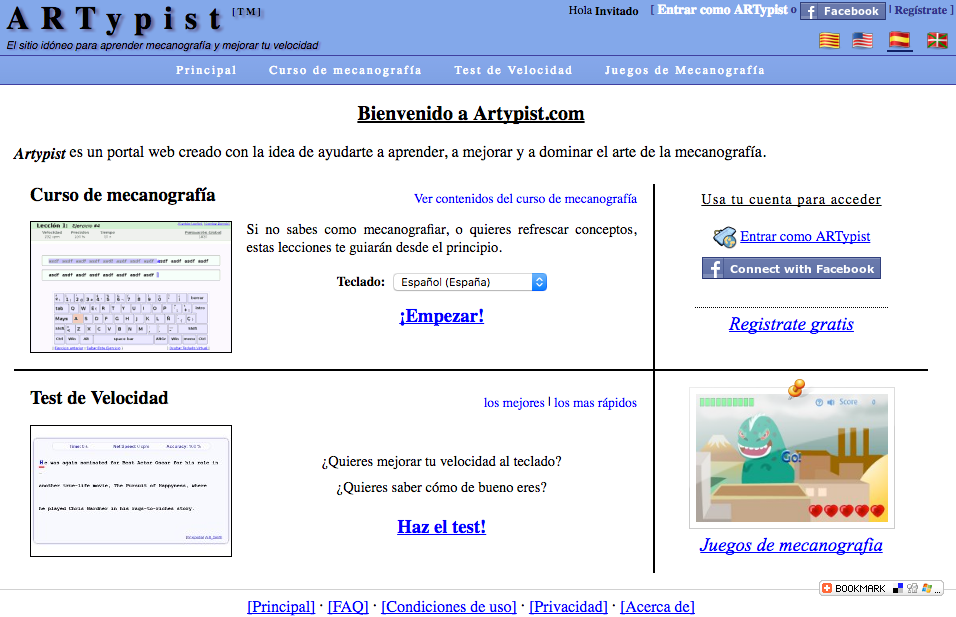Open the Teclado keyboard layout dropdown
956x617 pixels.
click(470, 282)
